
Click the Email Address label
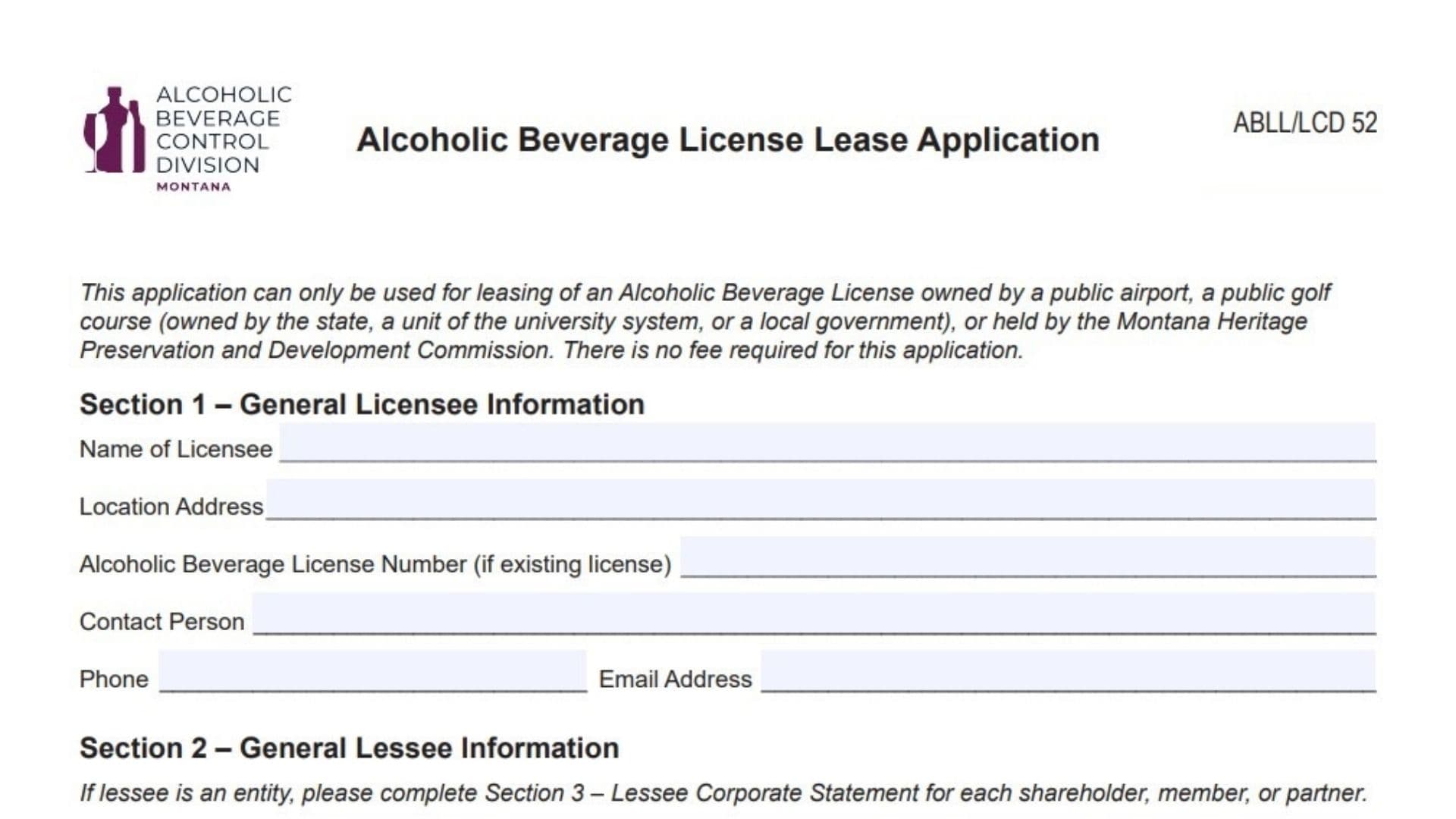[x=673, y=679]
